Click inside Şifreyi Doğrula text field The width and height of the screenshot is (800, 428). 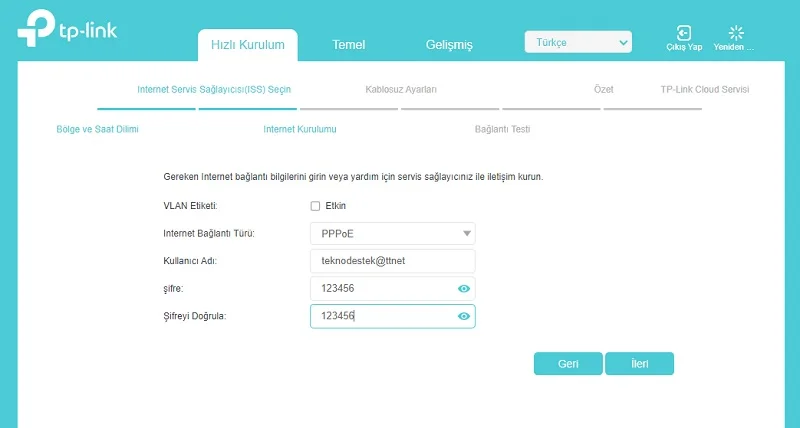click(x=380, y=316)
